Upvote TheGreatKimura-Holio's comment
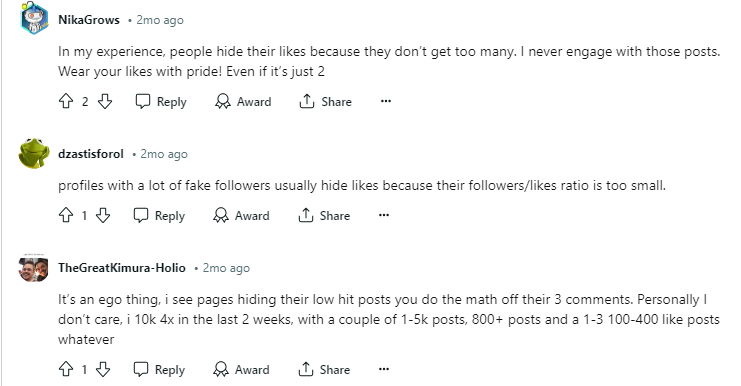 coord(66,369)
